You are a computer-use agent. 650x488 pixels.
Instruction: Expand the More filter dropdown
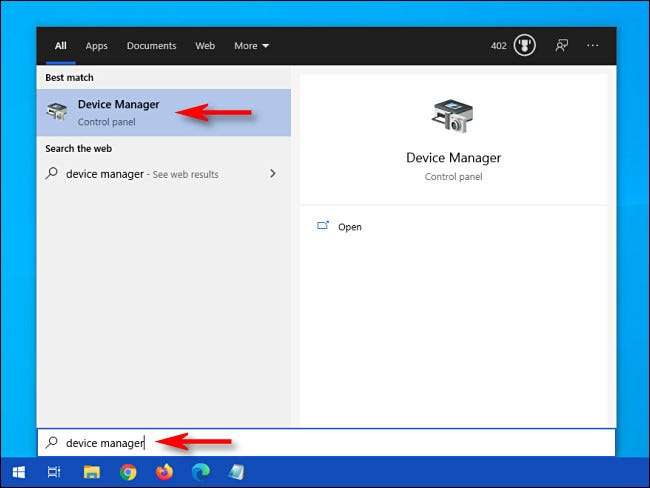(252, 46)
